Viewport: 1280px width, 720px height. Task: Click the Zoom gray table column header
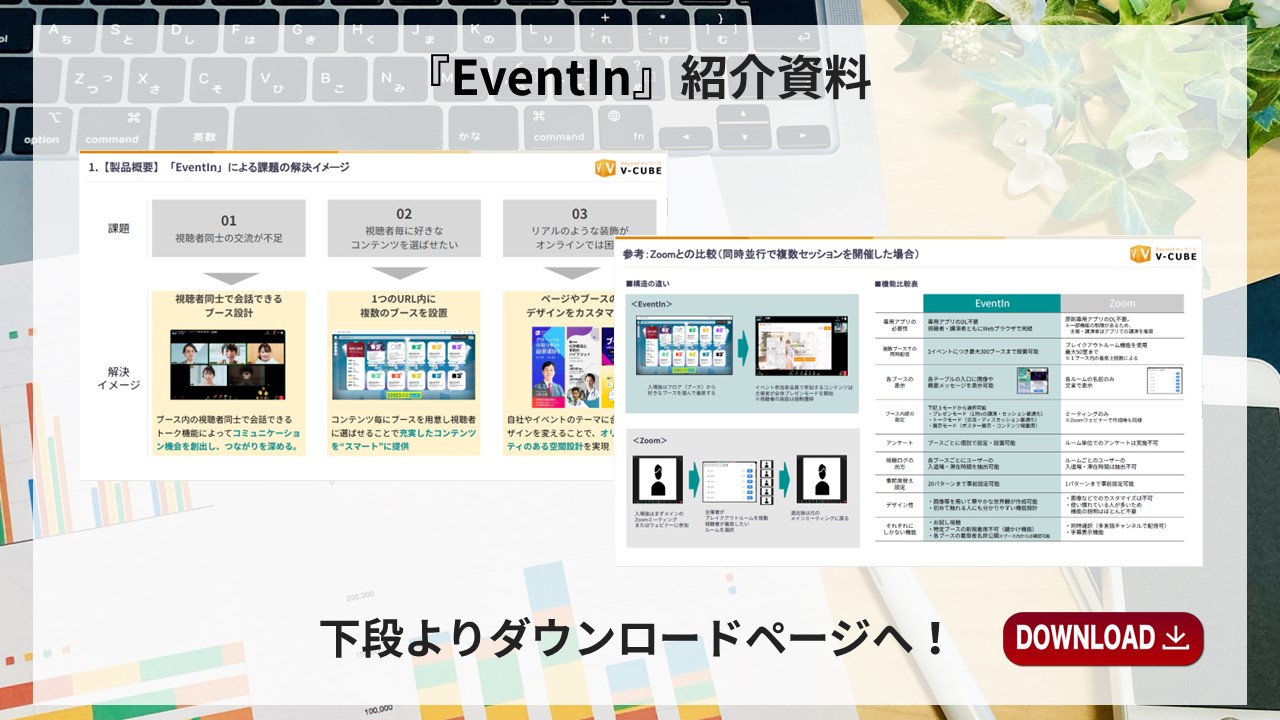[1122, 303]
